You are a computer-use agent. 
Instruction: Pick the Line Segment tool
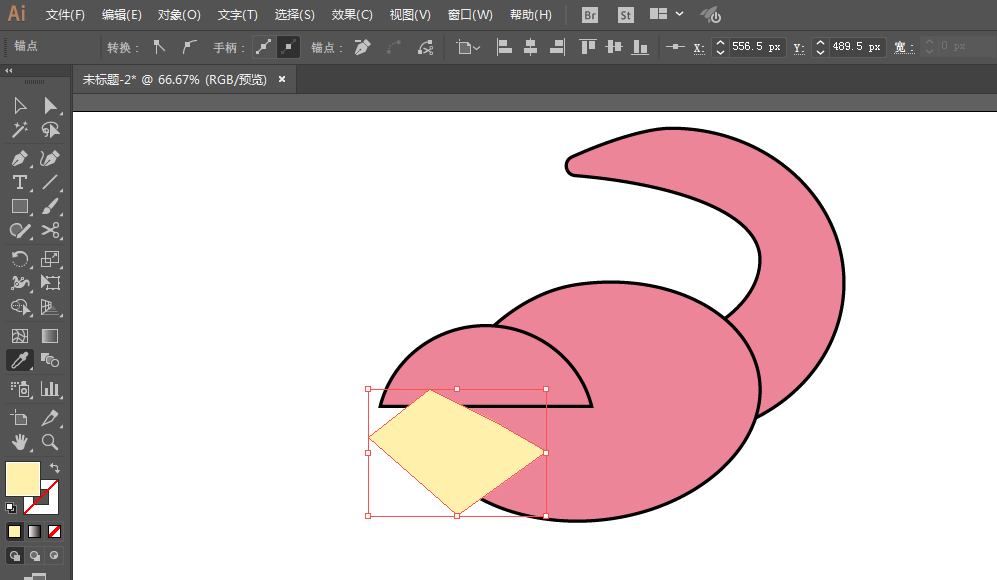(50, 183)
